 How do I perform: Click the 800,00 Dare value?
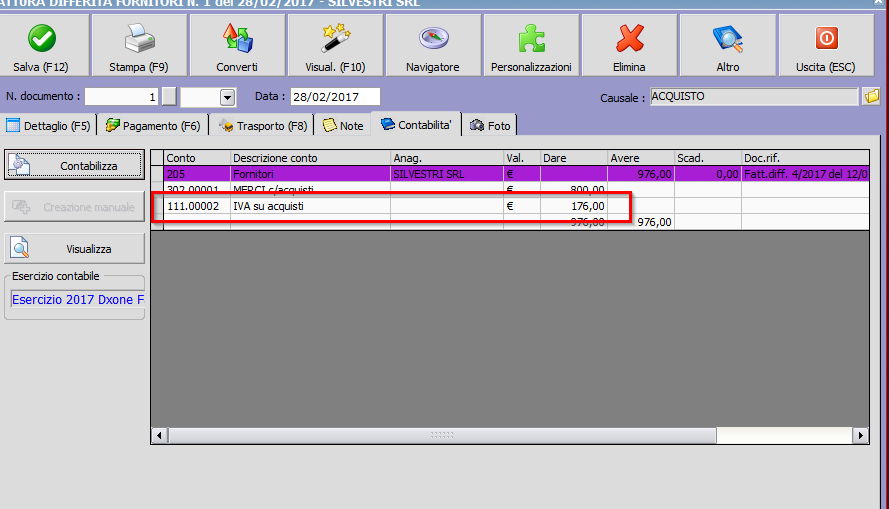pyautogui.click(x=574, y=189)
